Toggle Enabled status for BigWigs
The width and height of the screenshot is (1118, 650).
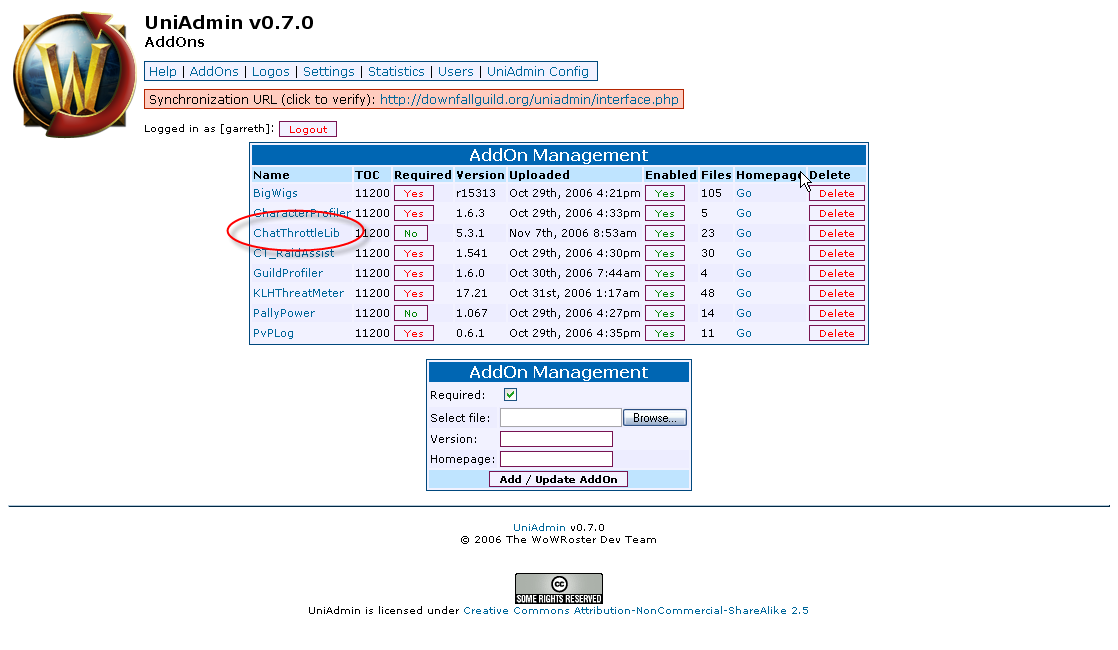tap(665, 193)
